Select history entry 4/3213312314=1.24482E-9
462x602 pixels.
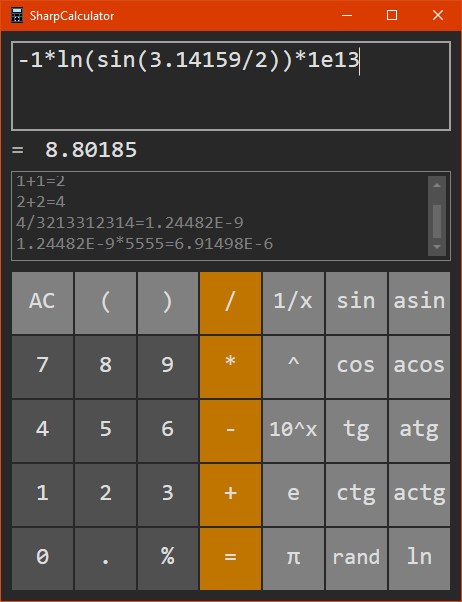pyautogui.click(x=130, y=223)
